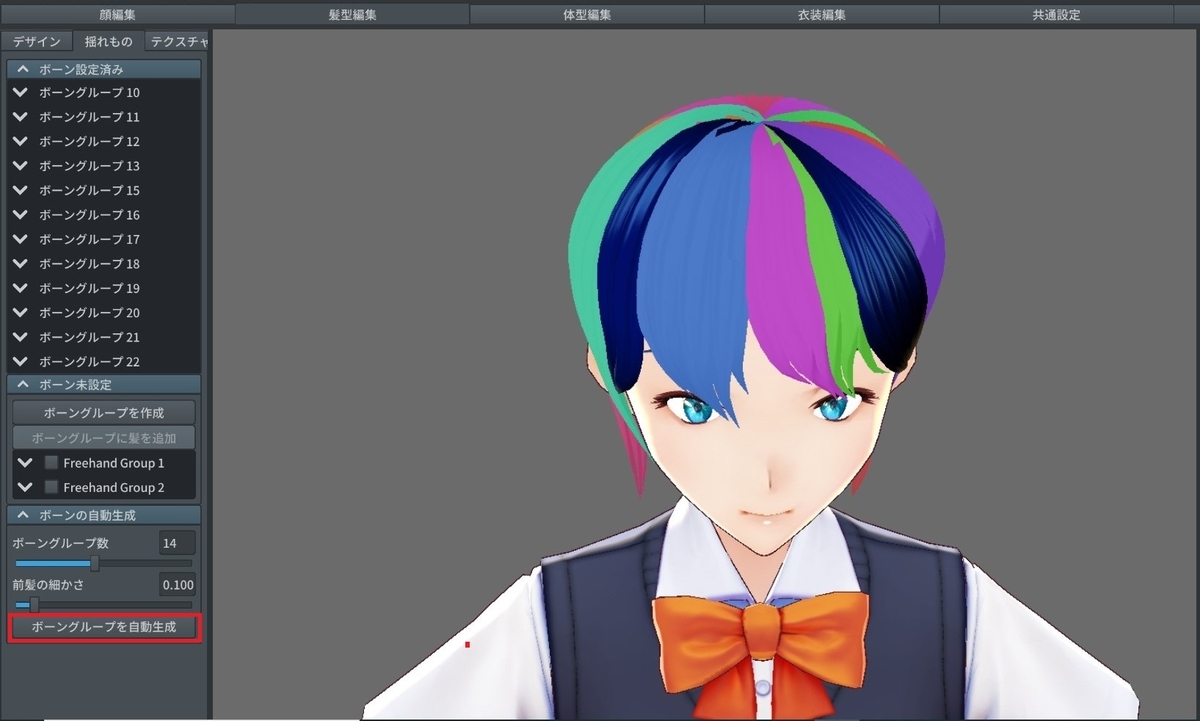Expand ボーングループ 11 chevron

pyautogui.click(x=20, y=117)
